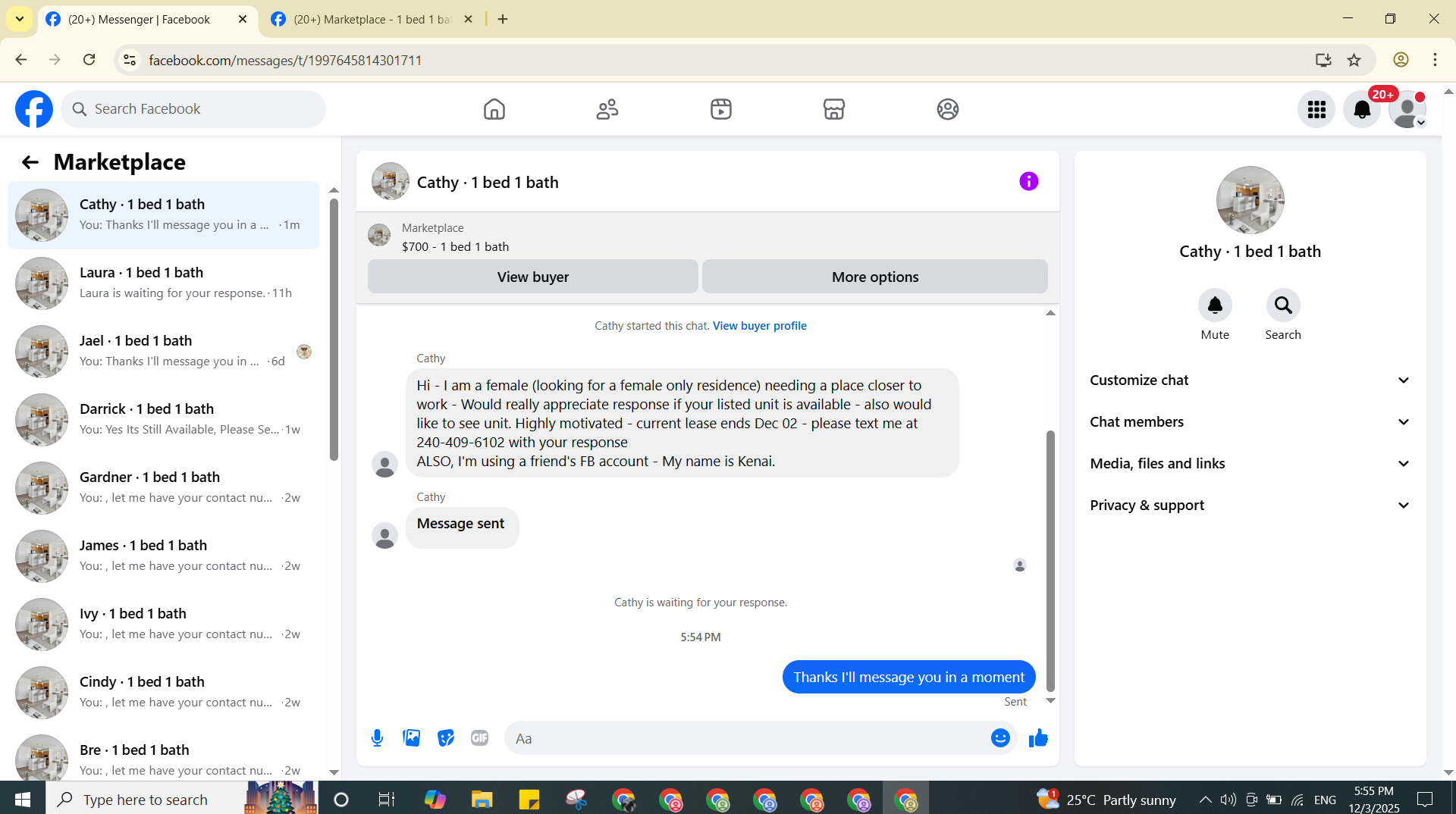This screenshot has width=1456, height=814.
Task: Expand Media, files and links section
Action: tap(1250, 464)
